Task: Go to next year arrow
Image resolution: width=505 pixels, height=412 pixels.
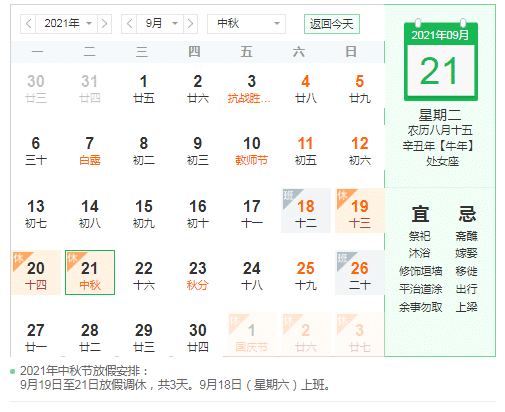Action: point(104,24)
